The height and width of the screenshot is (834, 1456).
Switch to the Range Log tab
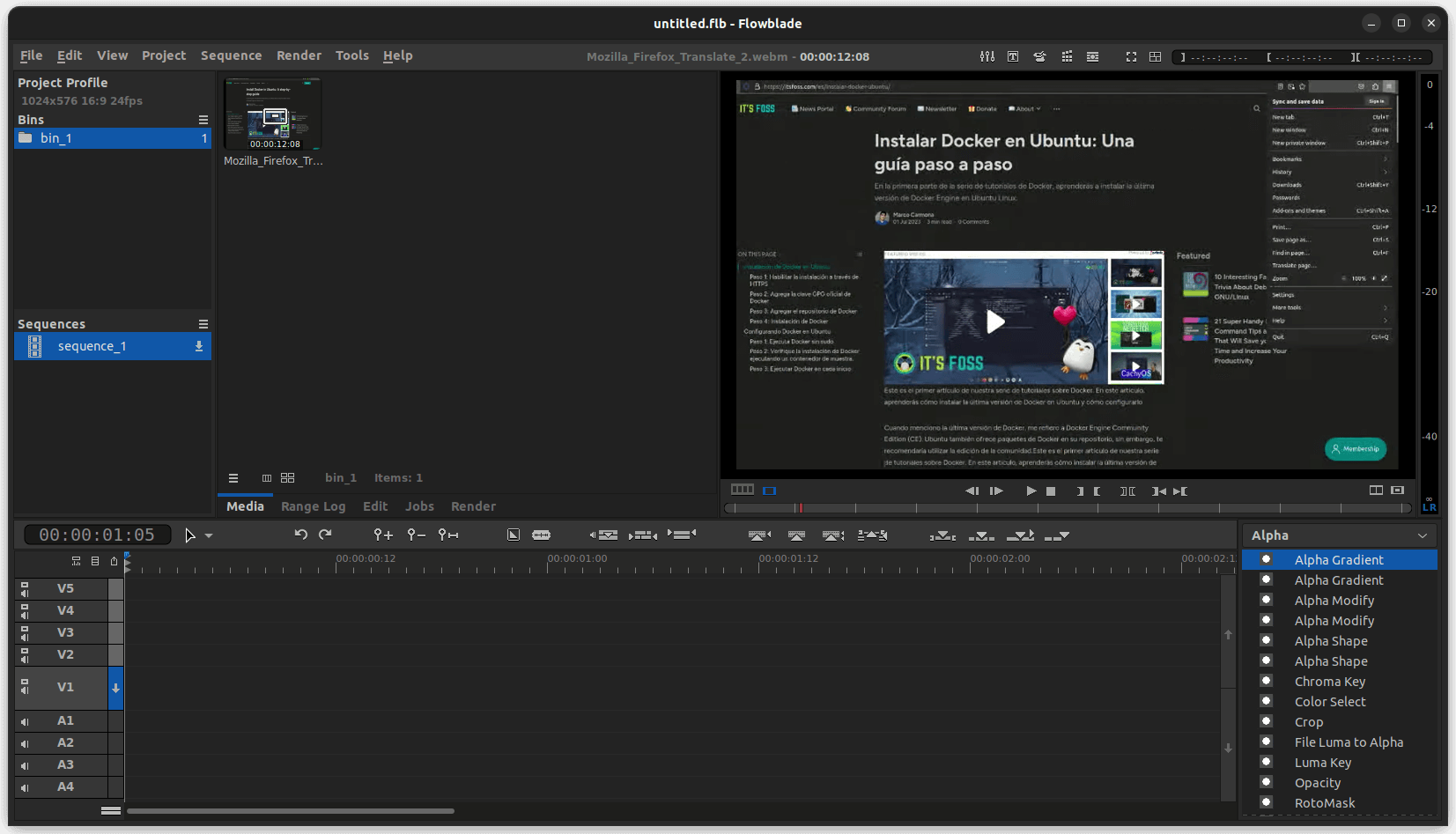313,506
